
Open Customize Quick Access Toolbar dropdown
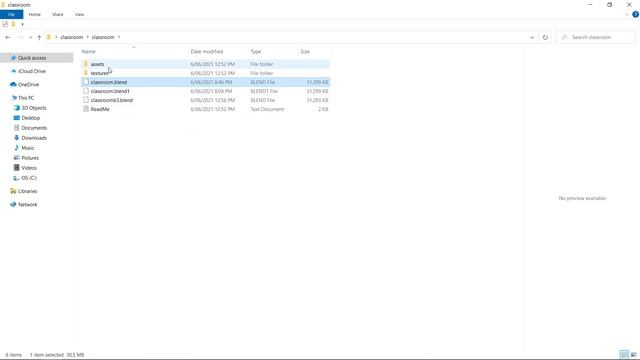coord(22,24)
